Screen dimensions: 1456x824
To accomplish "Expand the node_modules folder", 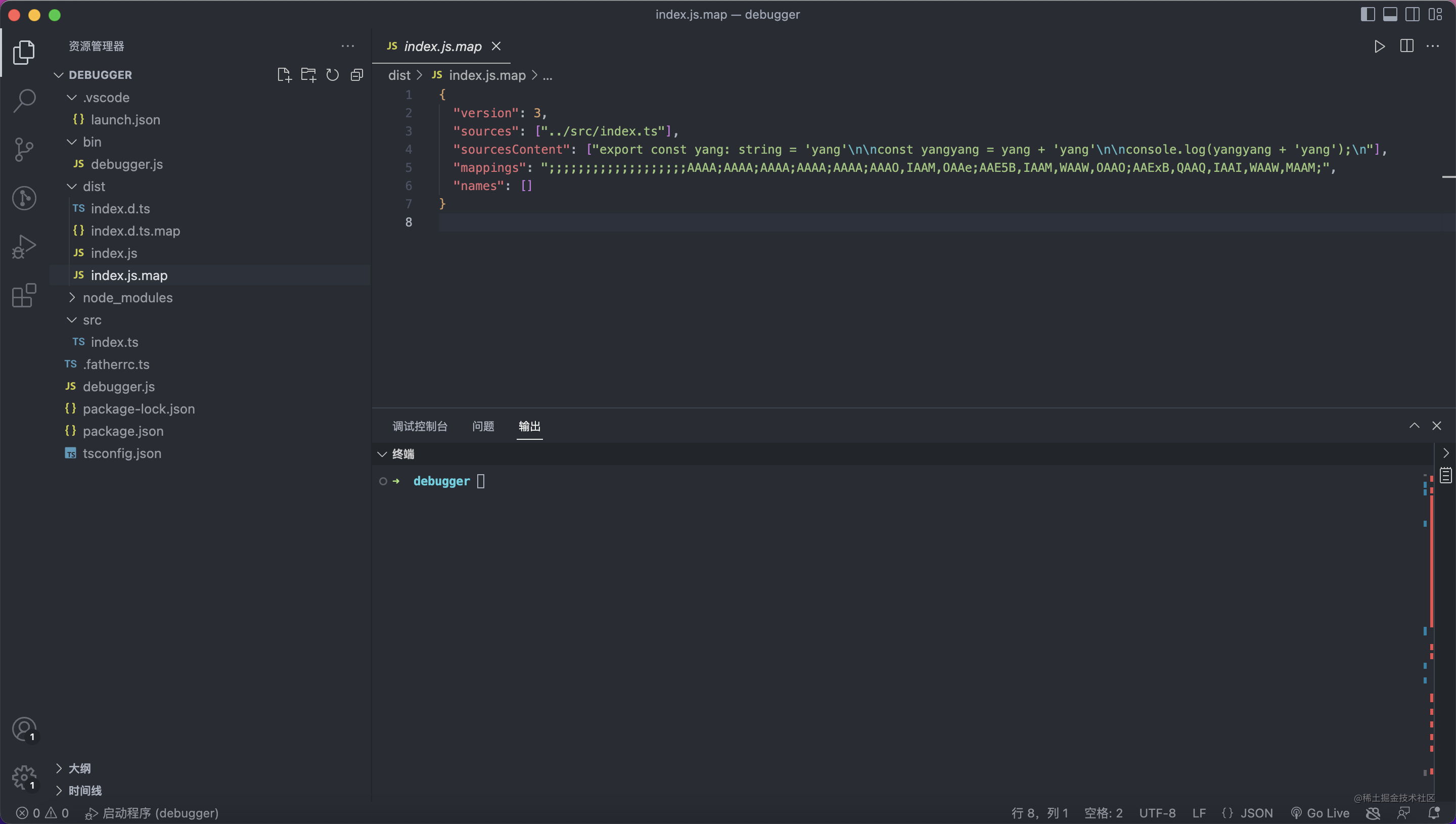I will [127, 298].
